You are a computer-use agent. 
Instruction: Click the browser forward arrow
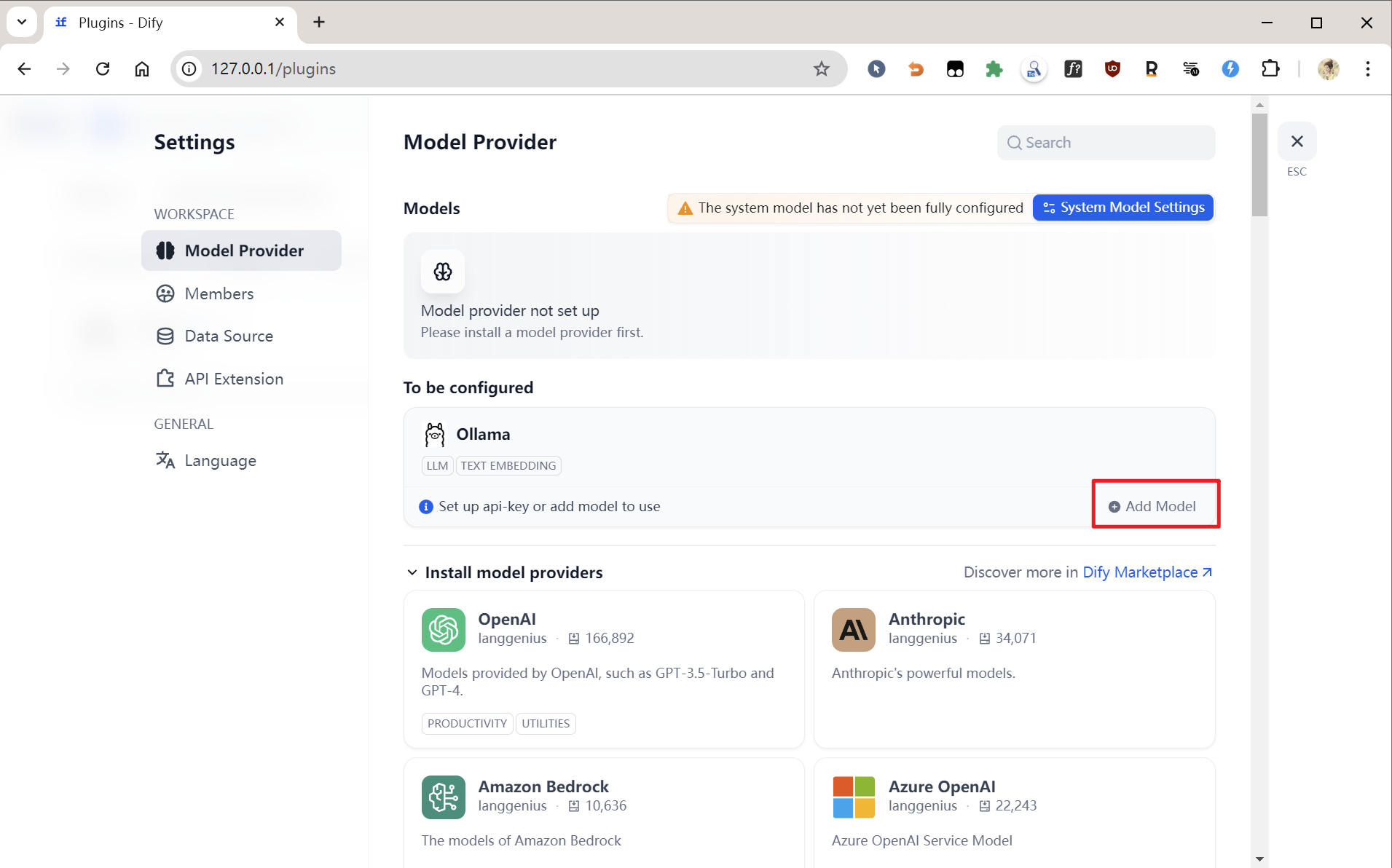point(63,68)
